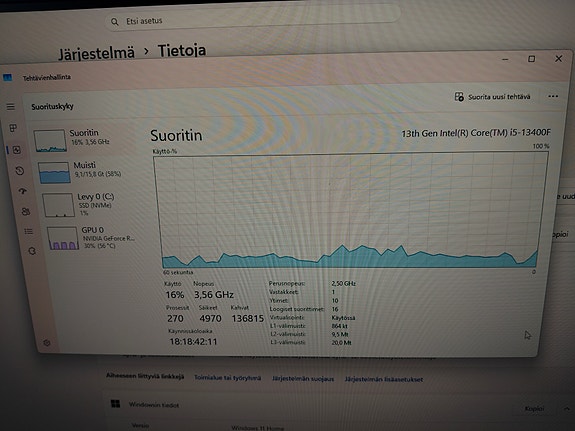This screenshot has height=431, width=575.
Task: Click the Tehtävienhallinta title text
Action: click(x=47, y=77)
